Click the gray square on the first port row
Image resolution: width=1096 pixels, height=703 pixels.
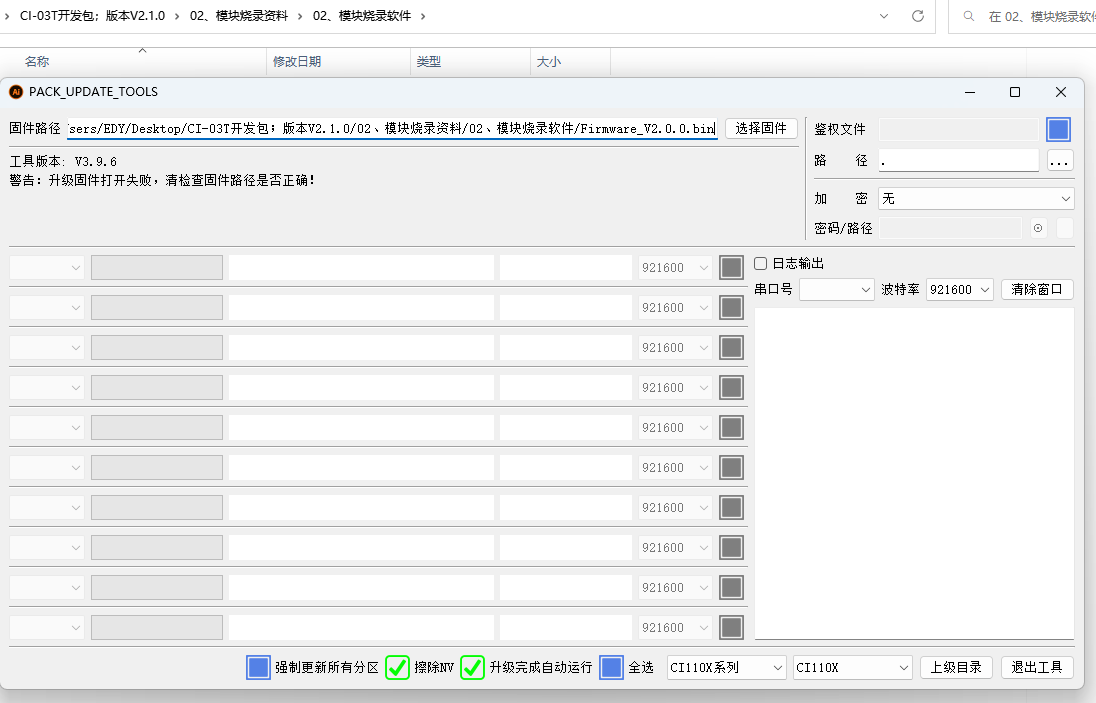[731, 268]
